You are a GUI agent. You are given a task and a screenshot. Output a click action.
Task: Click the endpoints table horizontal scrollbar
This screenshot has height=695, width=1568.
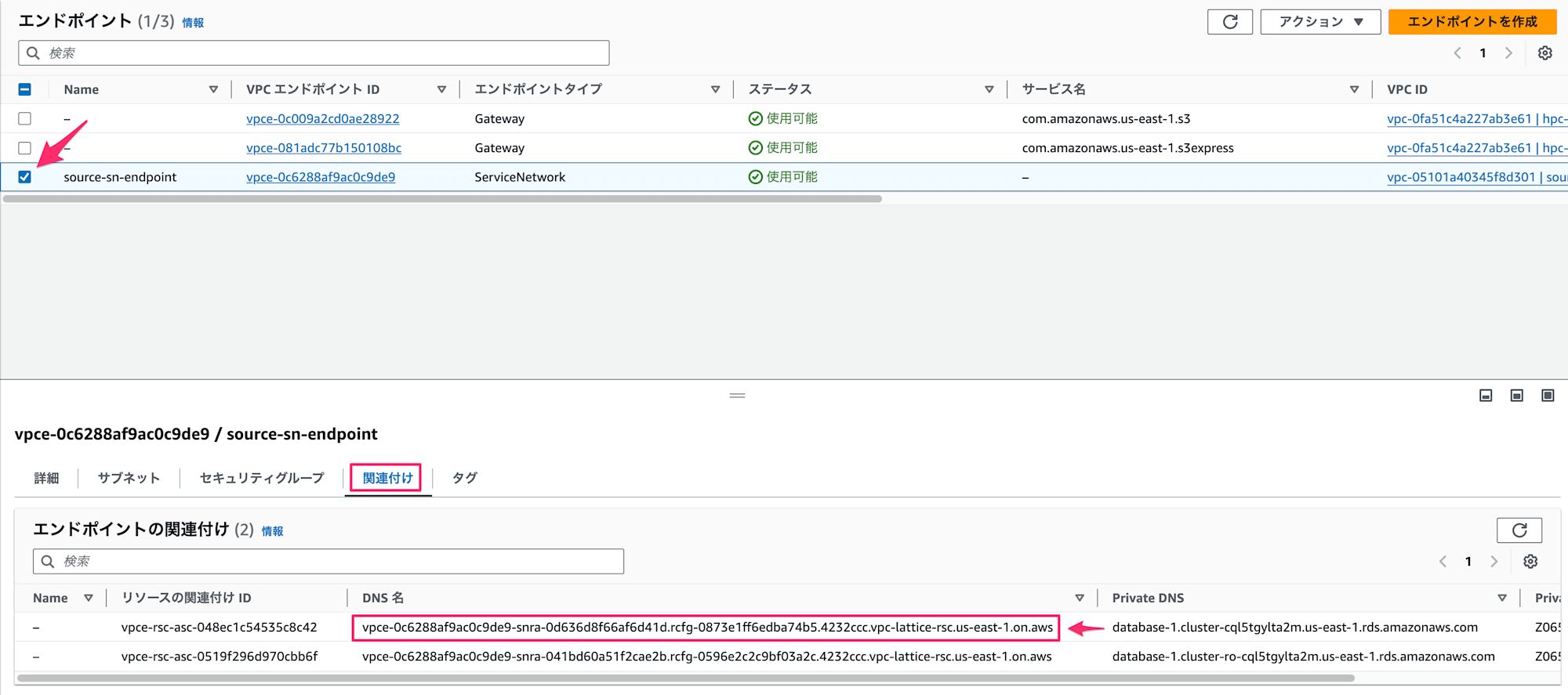coord(442,199)
